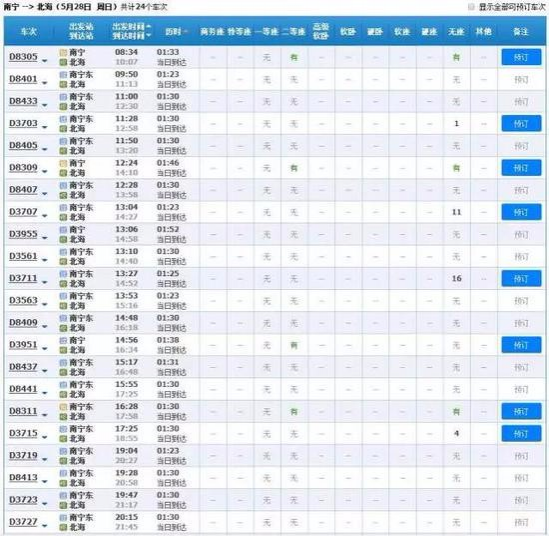Click the station icon beside 南宁东 in D8433 row
This screenshot has width=549, height=536.
click(x=63, y=97)
